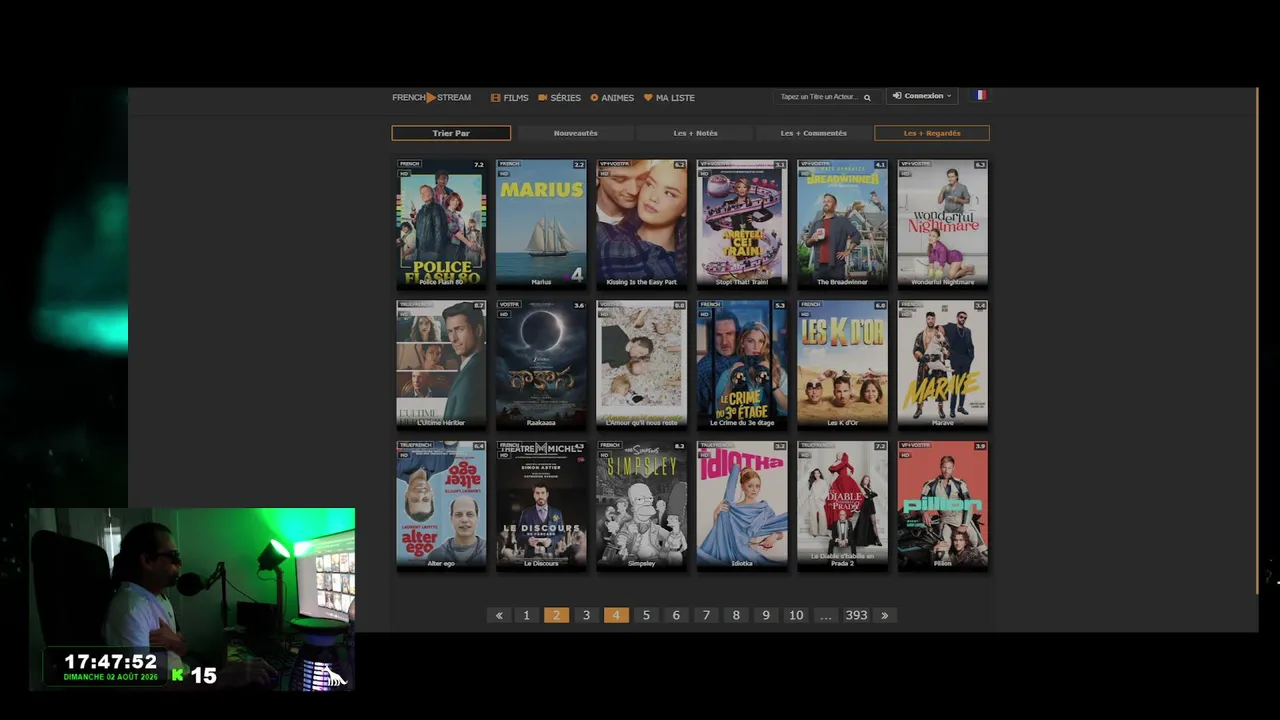Viewport: 1280px width, 720px height.
Task: Select the Les K d'Or poster
Action: coord(842,364)
